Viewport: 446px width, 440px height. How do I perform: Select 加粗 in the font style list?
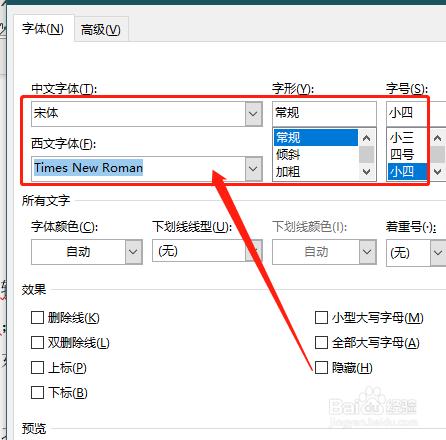click(x=316, y=172)
